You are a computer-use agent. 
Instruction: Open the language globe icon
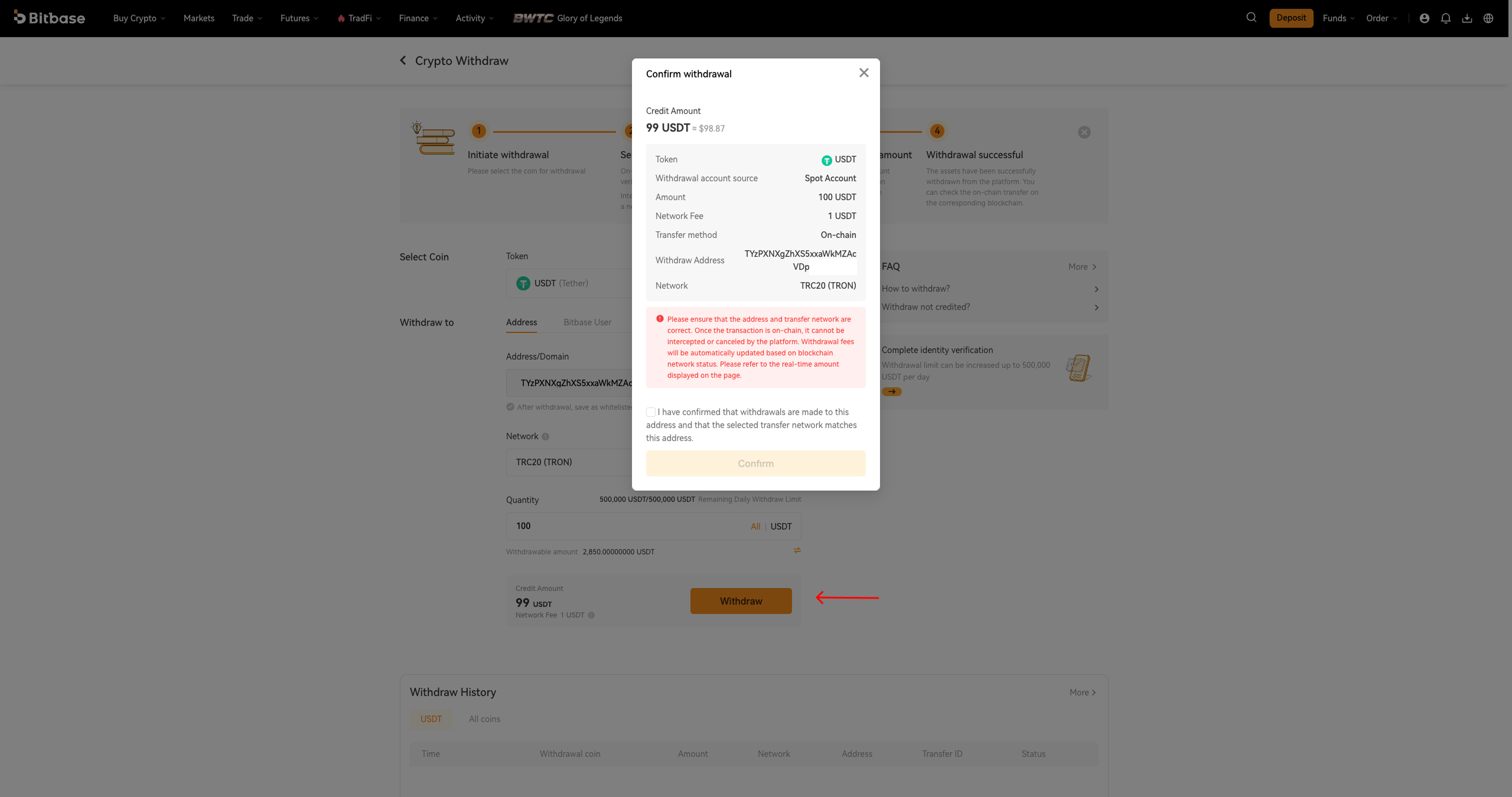coord(1488,18)
